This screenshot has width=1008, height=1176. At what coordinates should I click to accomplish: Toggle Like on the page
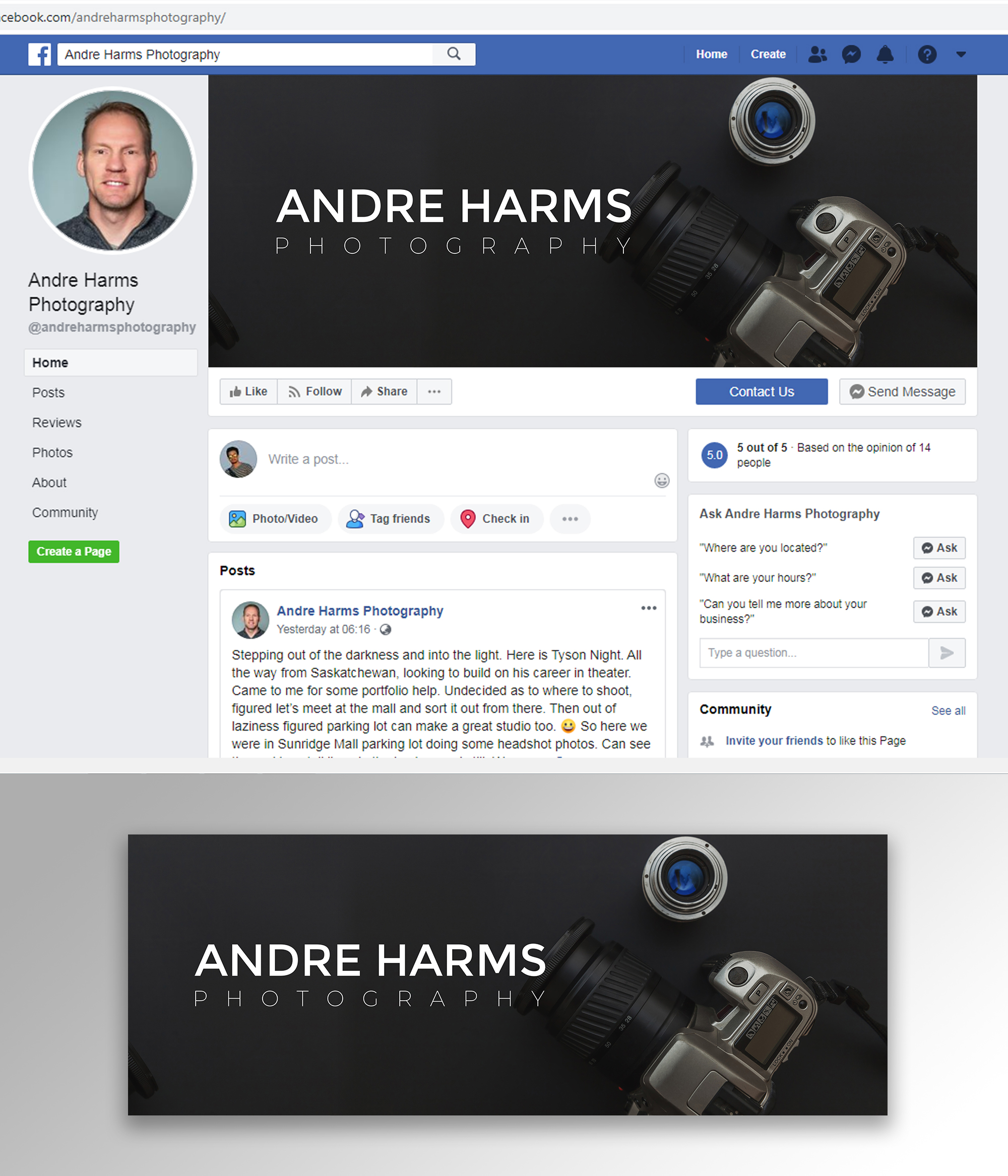click(248, 391)
